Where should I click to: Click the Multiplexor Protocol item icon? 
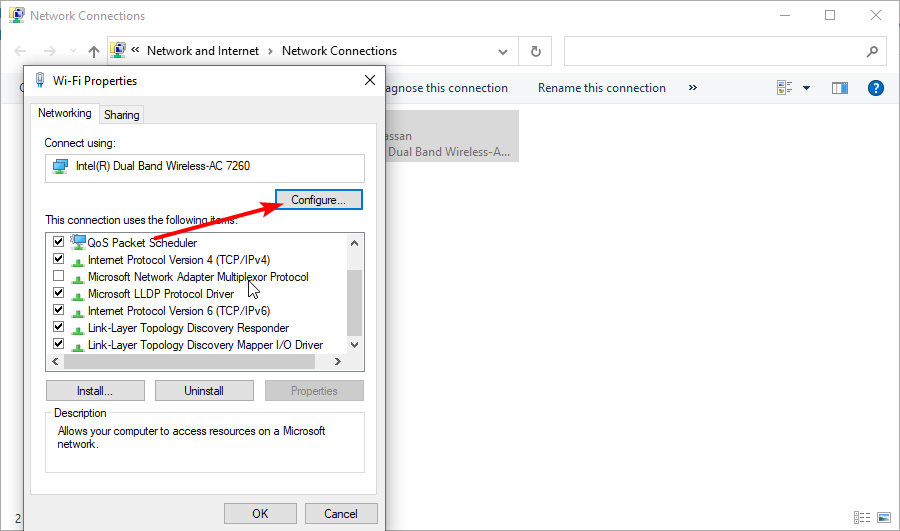click(77, 279)
